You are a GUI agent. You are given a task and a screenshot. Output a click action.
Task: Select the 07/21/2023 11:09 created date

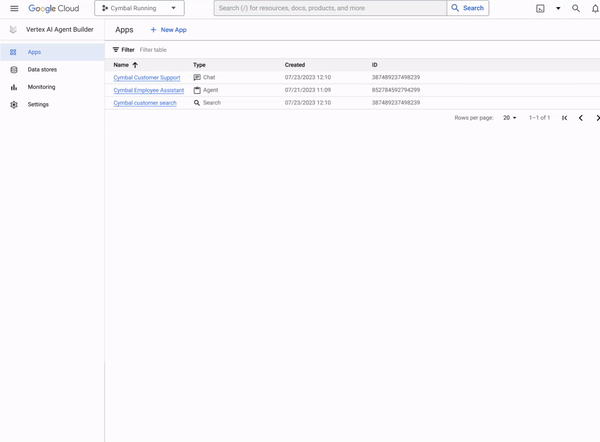tap(308, 90)
